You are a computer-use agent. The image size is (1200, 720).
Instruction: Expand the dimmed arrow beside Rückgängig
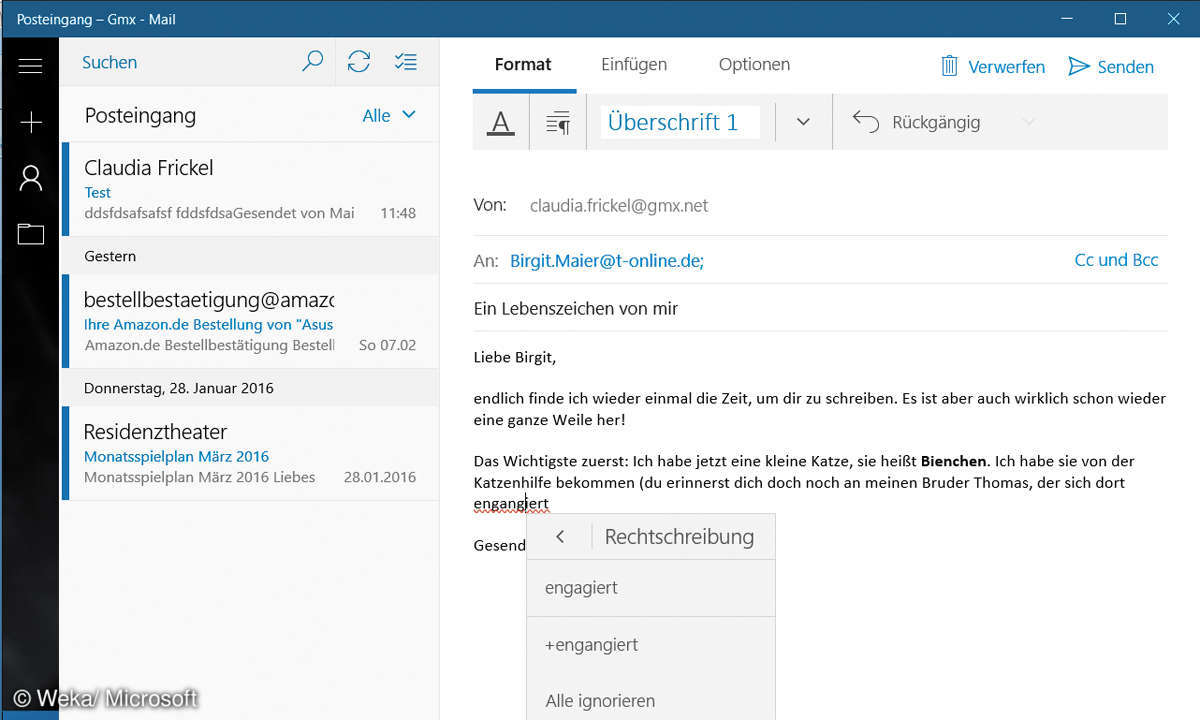coord(1027,122)
